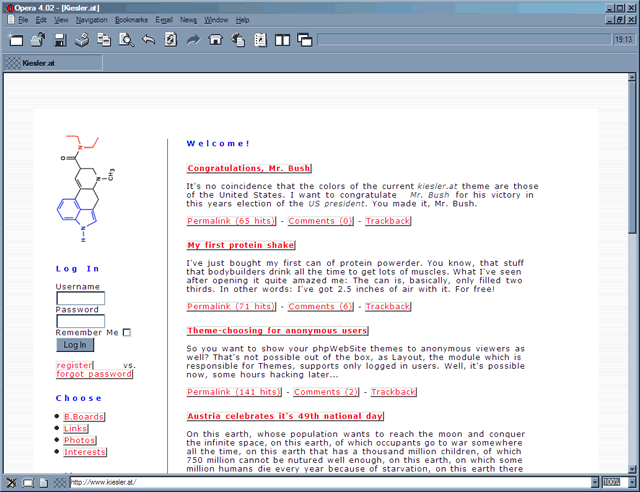Image resolution: width=640 pixels, height=492 pixels.
Task: Click the Tile windows toolbar icon
Action: pos(282,40)
